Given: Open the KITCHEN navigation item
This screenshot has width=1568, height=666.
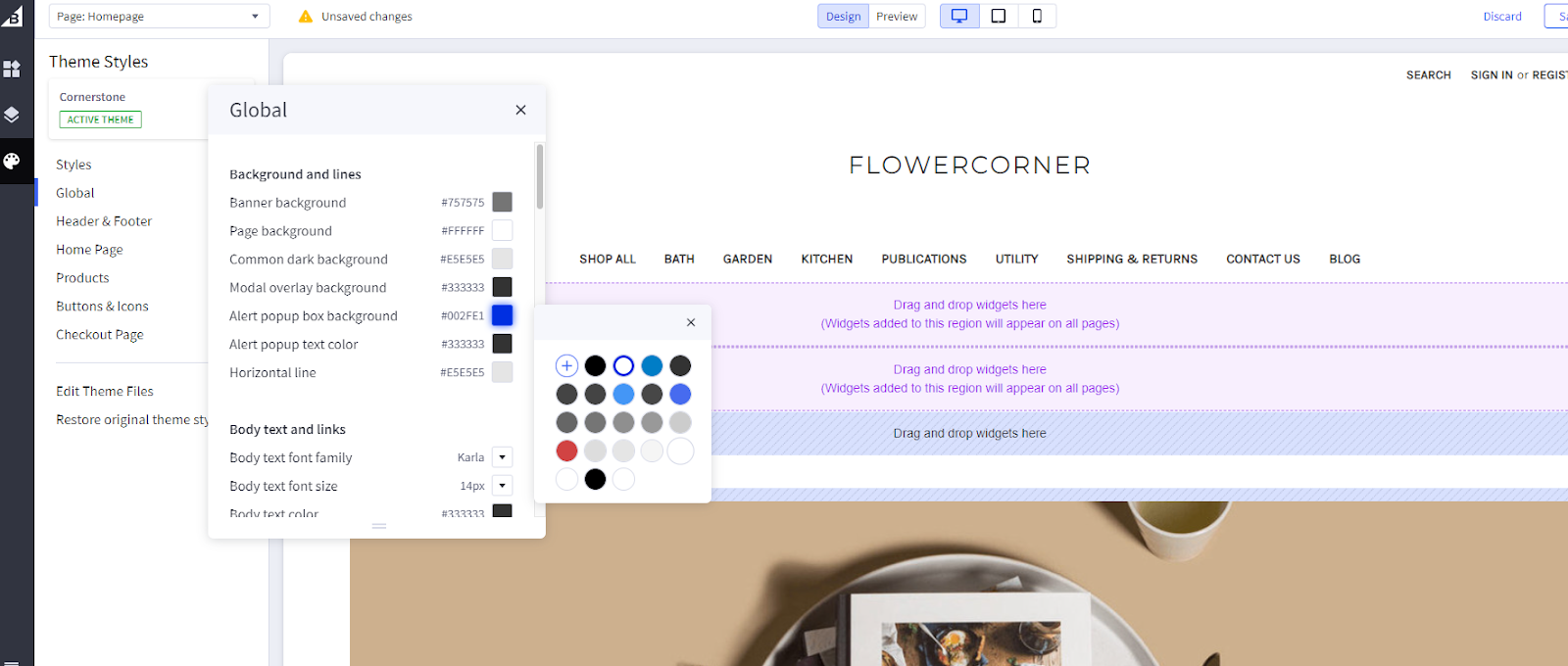Looking at the screenshot, I should 827,260.
